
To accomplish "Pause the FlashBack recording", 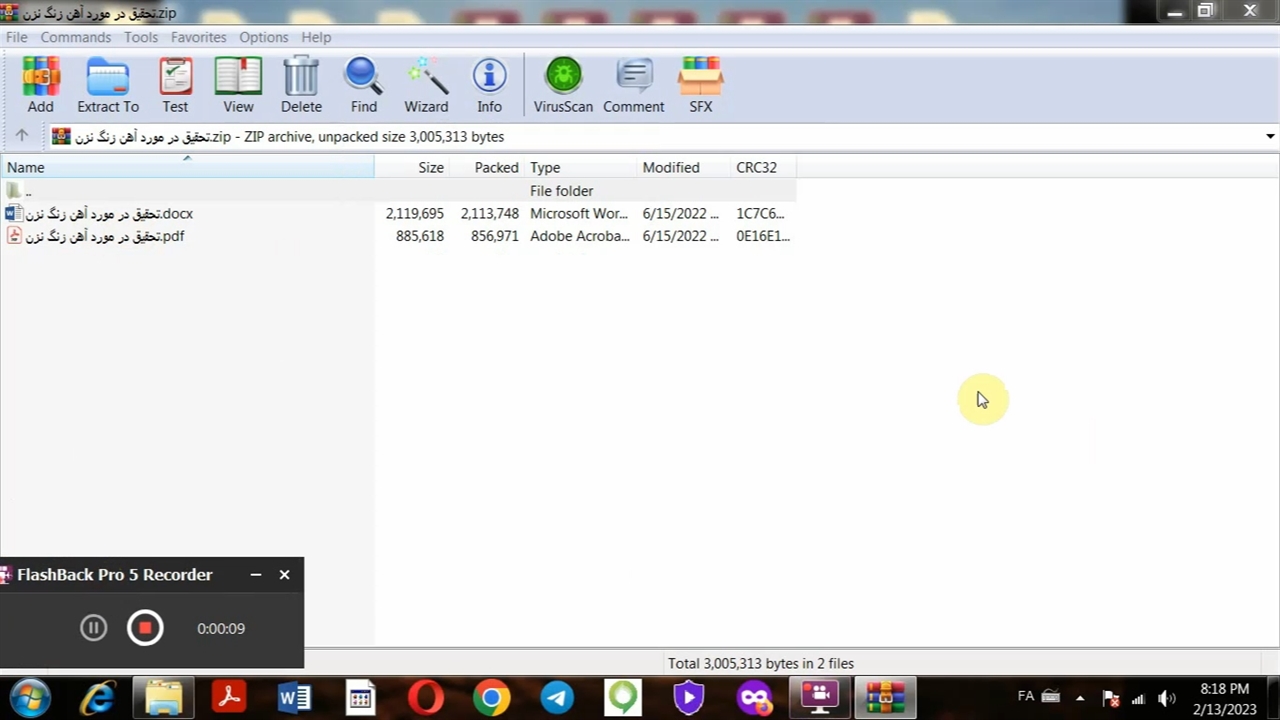I will tap(93, 628).
